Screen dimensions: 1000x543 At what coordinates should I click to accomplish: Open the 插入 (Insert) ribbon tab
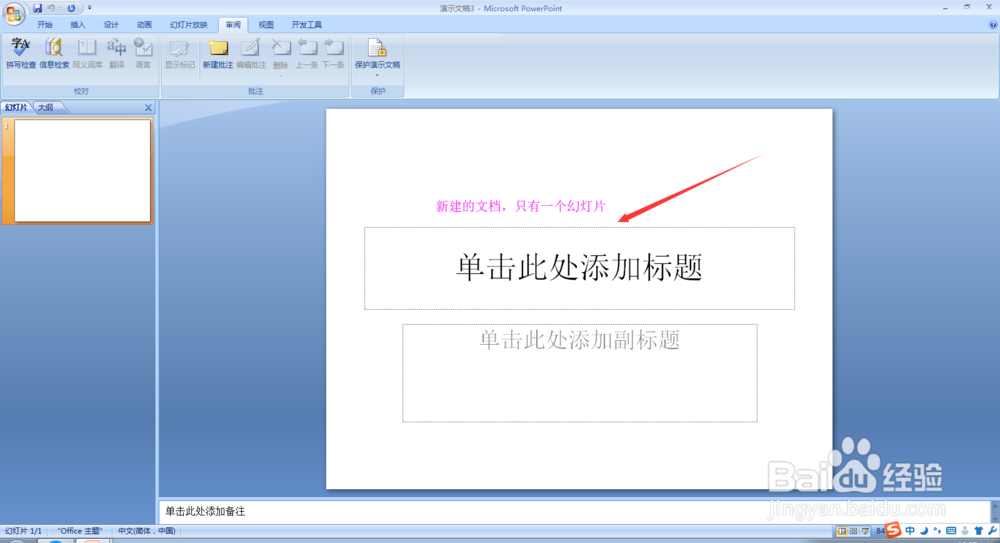[x=78, y=25]
